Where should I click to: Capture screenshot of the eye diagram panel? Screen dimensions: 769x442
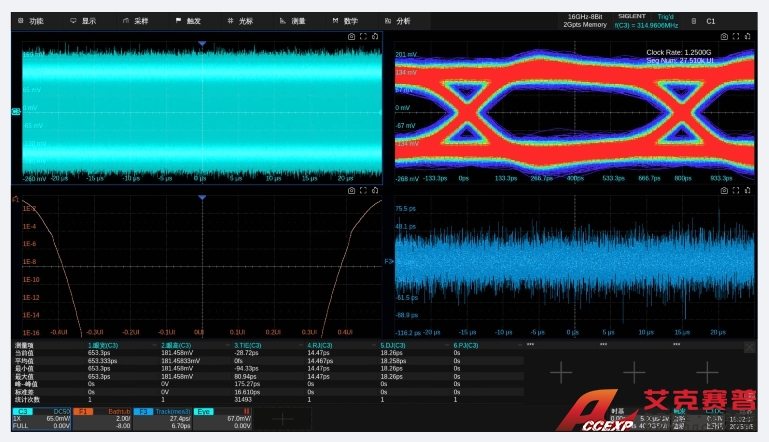(x=725, y=36)
